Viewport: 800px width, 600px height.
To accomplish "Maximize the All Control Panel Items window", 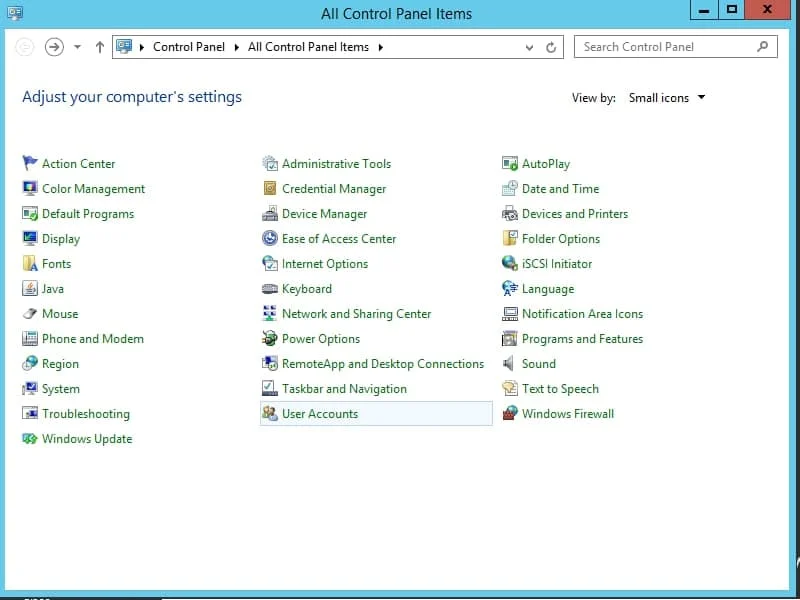I will [732, 10].
